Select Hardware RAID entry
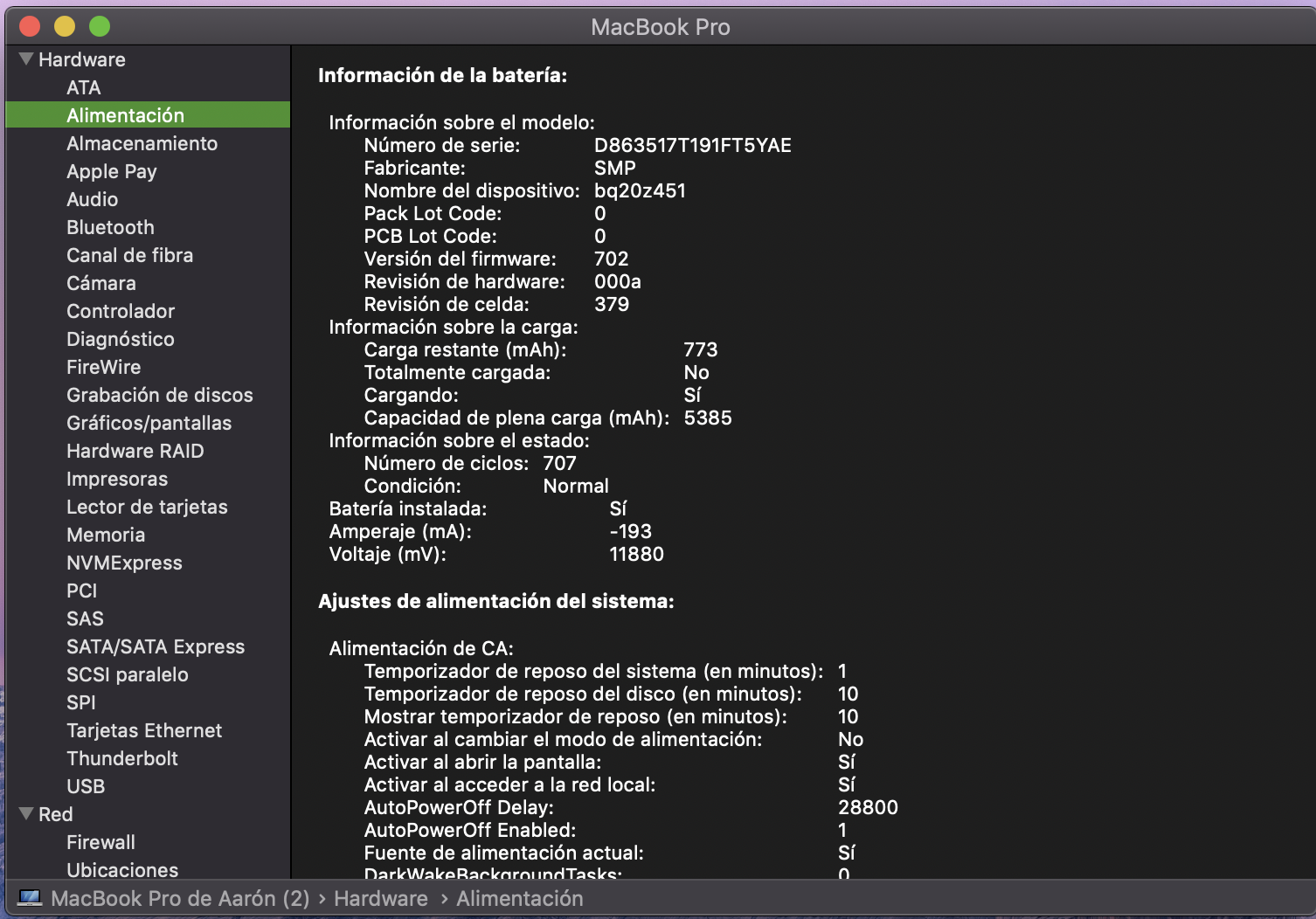 pyautogui.click(x=135, y=451)
